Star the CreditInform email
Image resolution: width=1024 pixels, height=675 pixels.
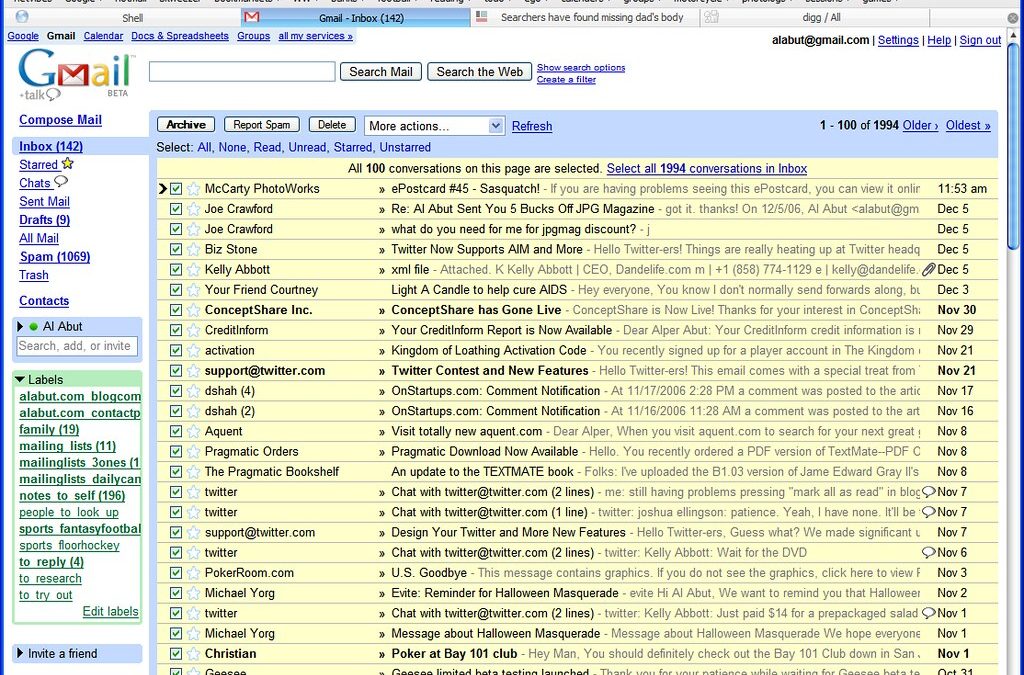click(x=193, y=331)
